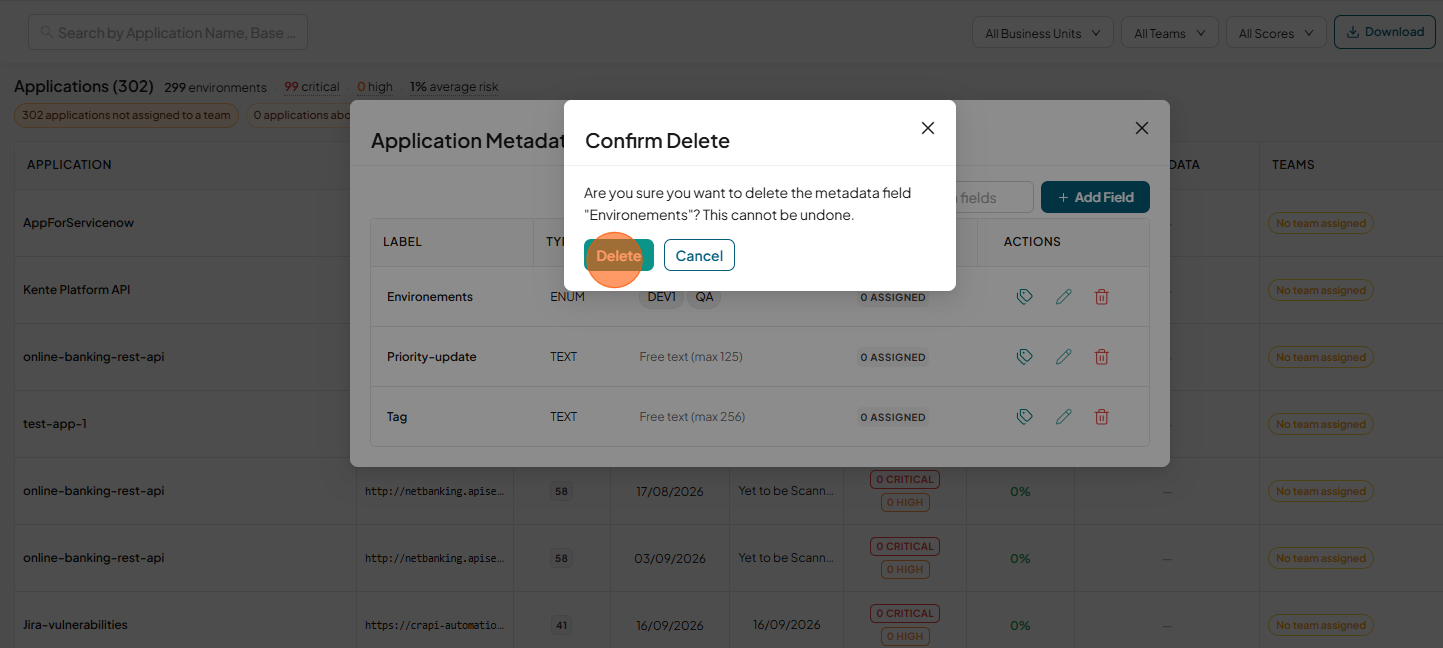
Task: Click the 302 applications not assigned filter chip
Action: [x=126, y=115]
